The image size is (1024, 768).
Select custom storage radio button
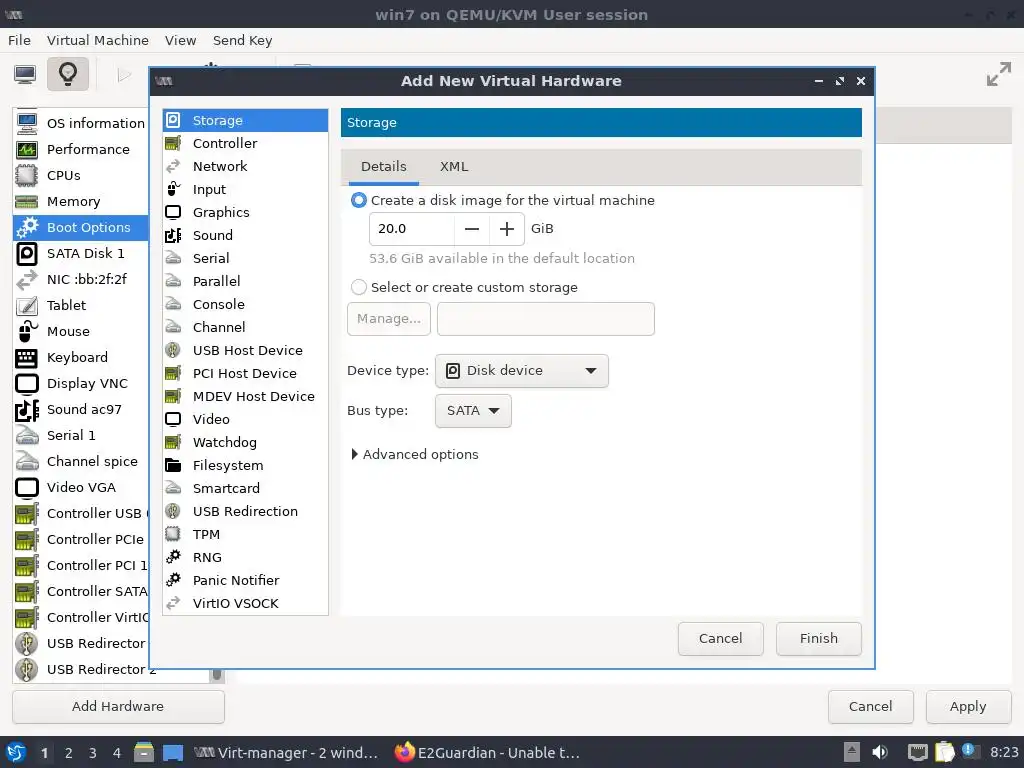[359, 287]
